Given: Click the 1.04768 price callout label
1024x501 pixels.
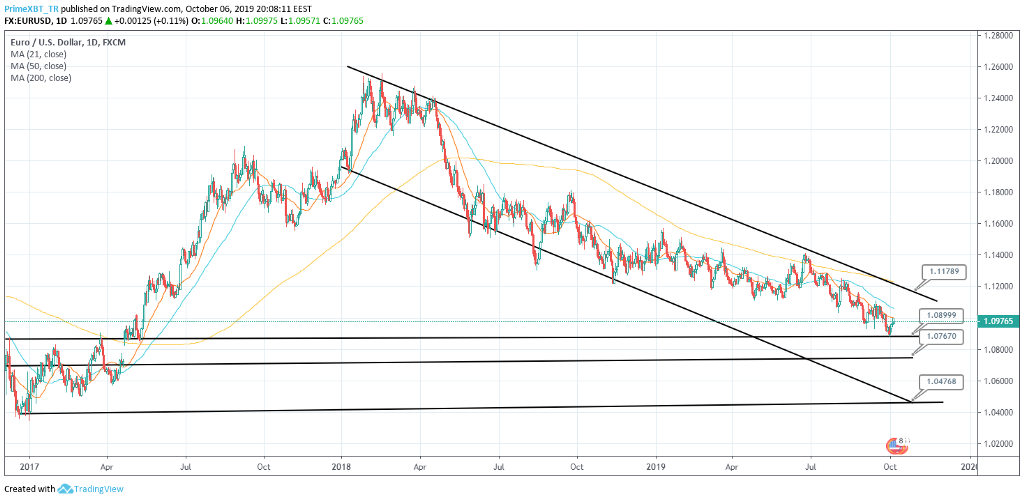Looking at the screenshot, I should [x=940, y=382].
